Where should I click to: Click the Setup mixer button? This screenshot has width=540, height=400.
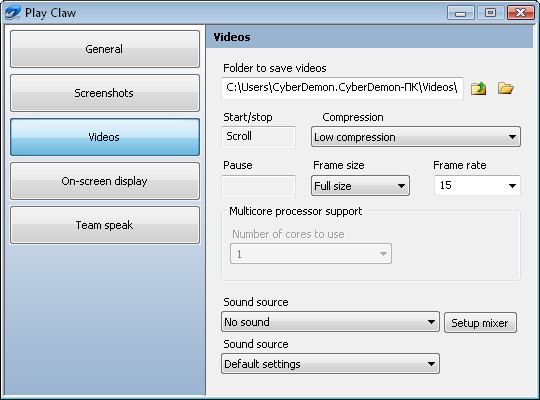tap(480, 323)
